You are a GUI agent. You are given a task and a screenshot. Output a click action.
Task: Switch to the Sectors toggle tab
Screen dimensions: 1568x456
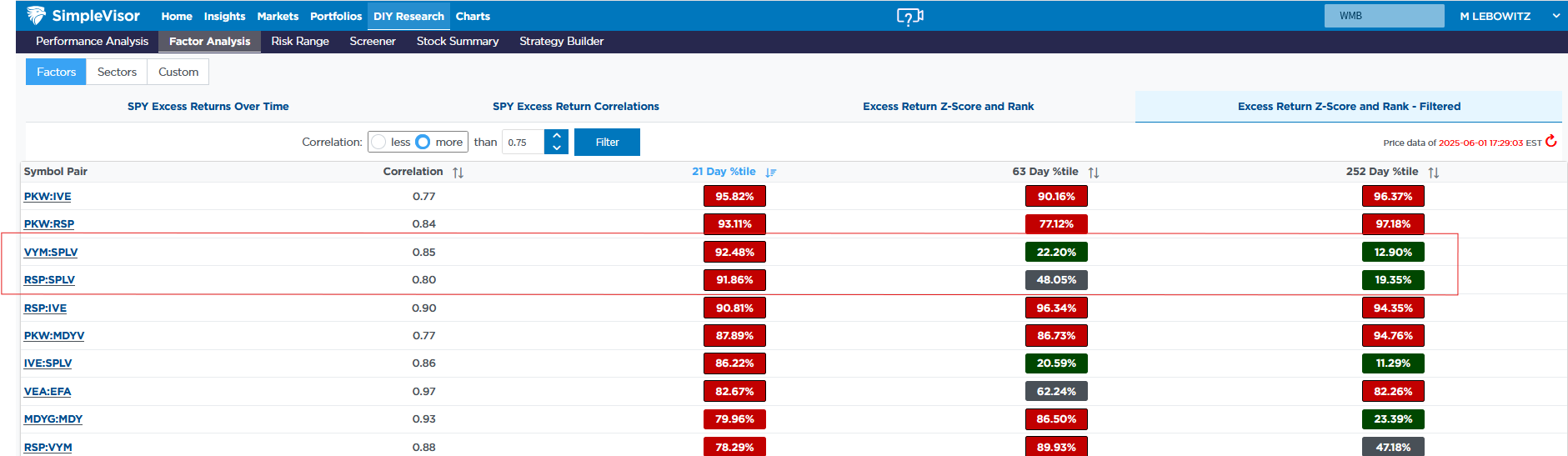point(117,72)
